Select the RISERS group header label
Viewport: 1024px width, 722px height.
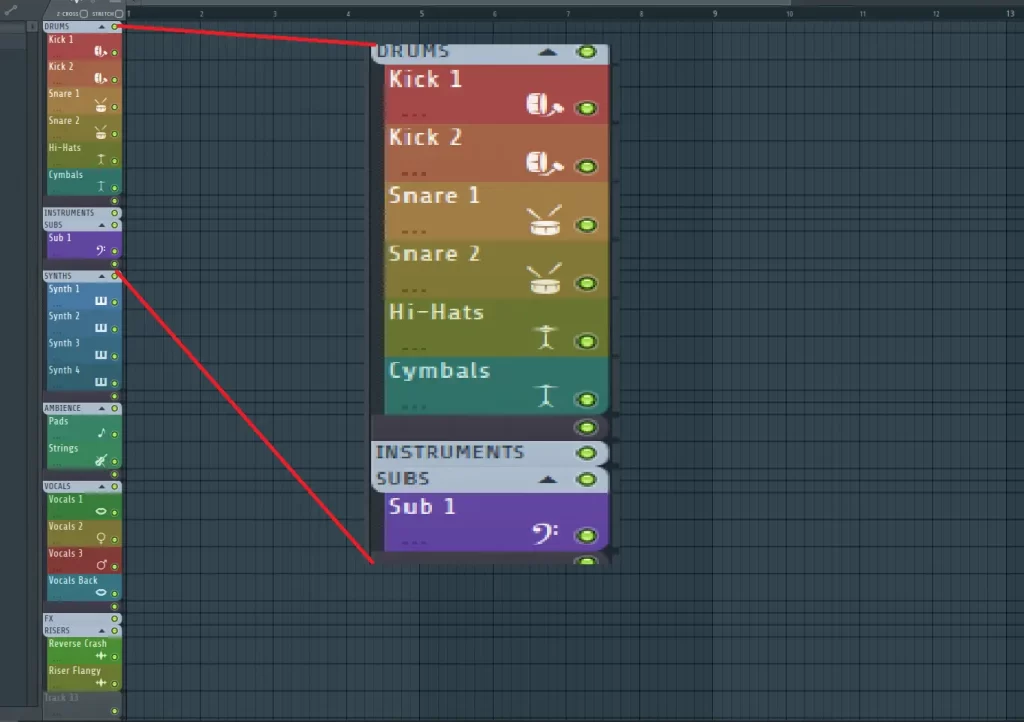tap(56, 631)
